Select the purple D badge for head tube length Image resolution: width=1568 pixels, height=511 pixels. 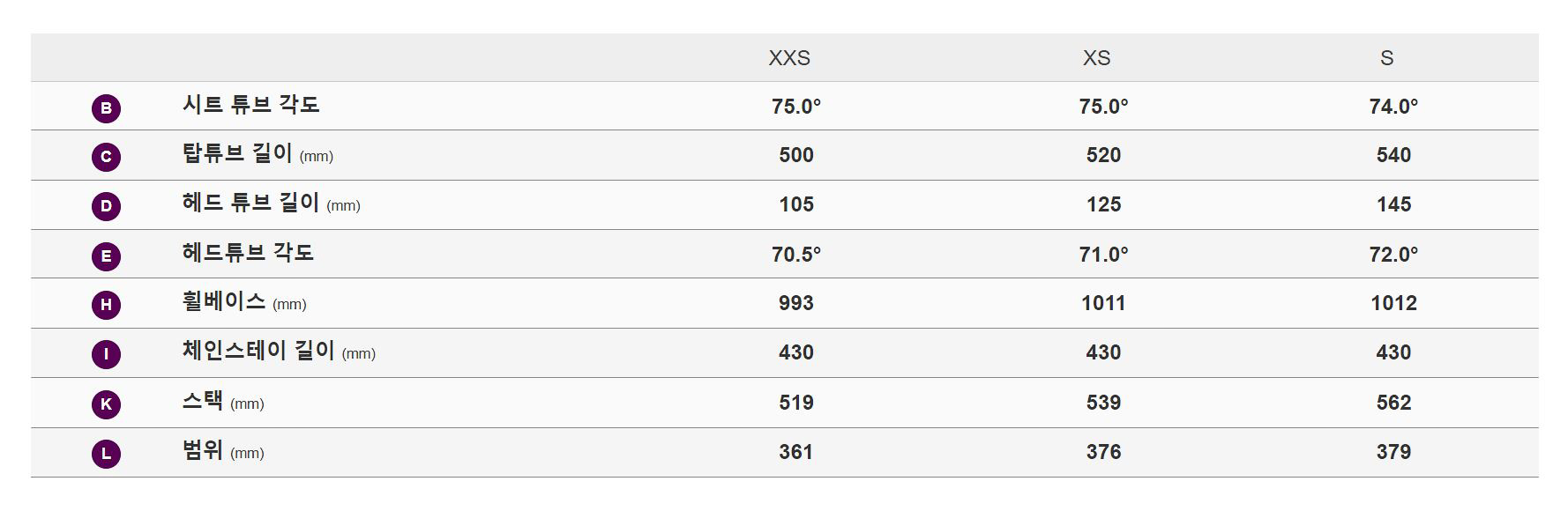coord(106,206)
